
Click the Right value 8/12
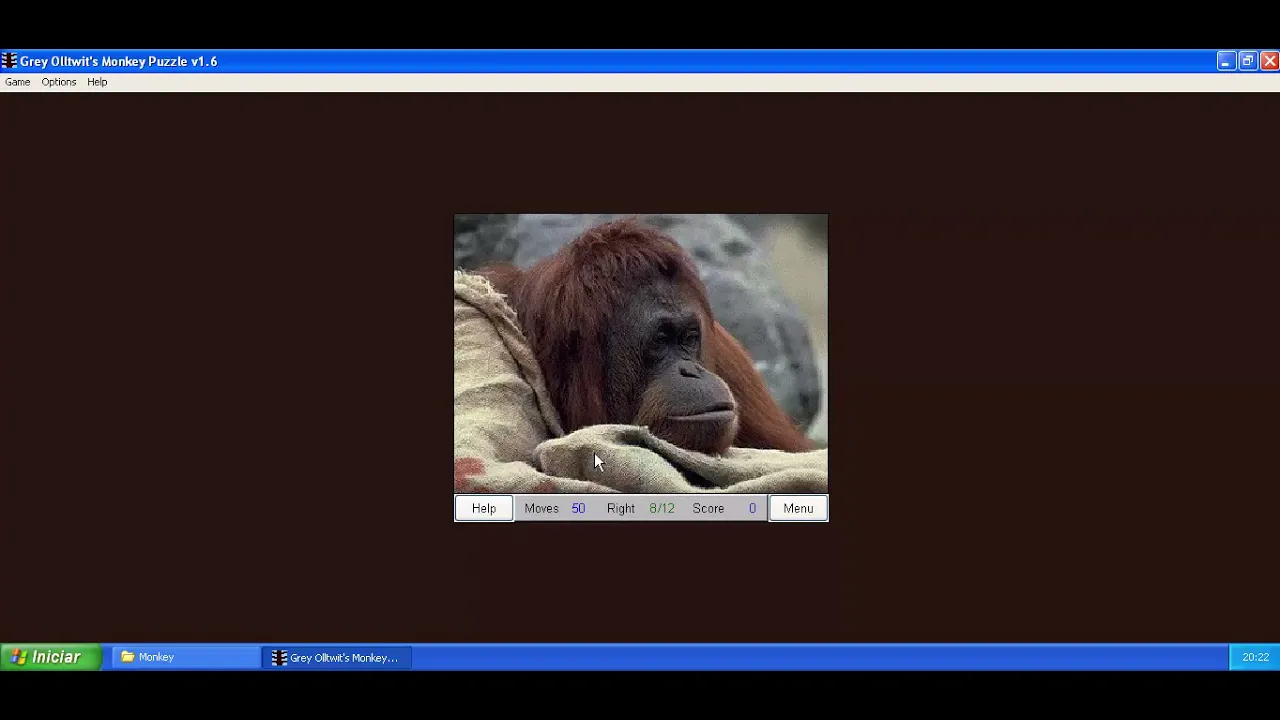tap(662, 508)
